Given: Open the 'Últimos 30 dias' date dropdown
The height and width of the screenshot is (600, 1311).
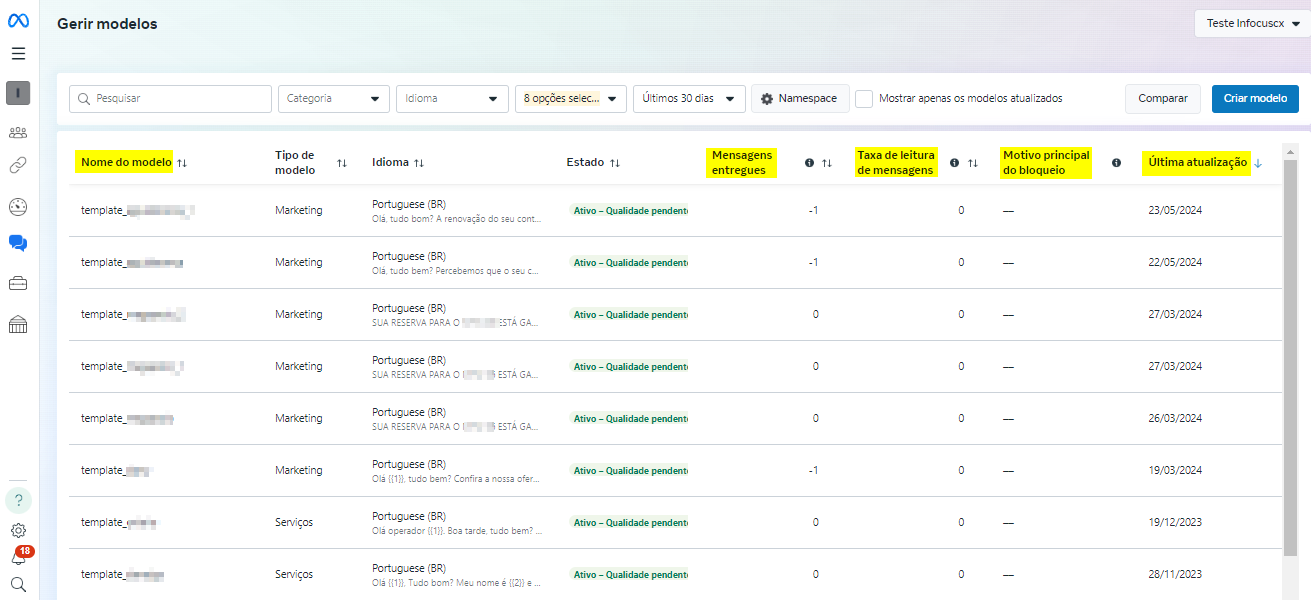Looking at the screenshot, I should (688, 99).
